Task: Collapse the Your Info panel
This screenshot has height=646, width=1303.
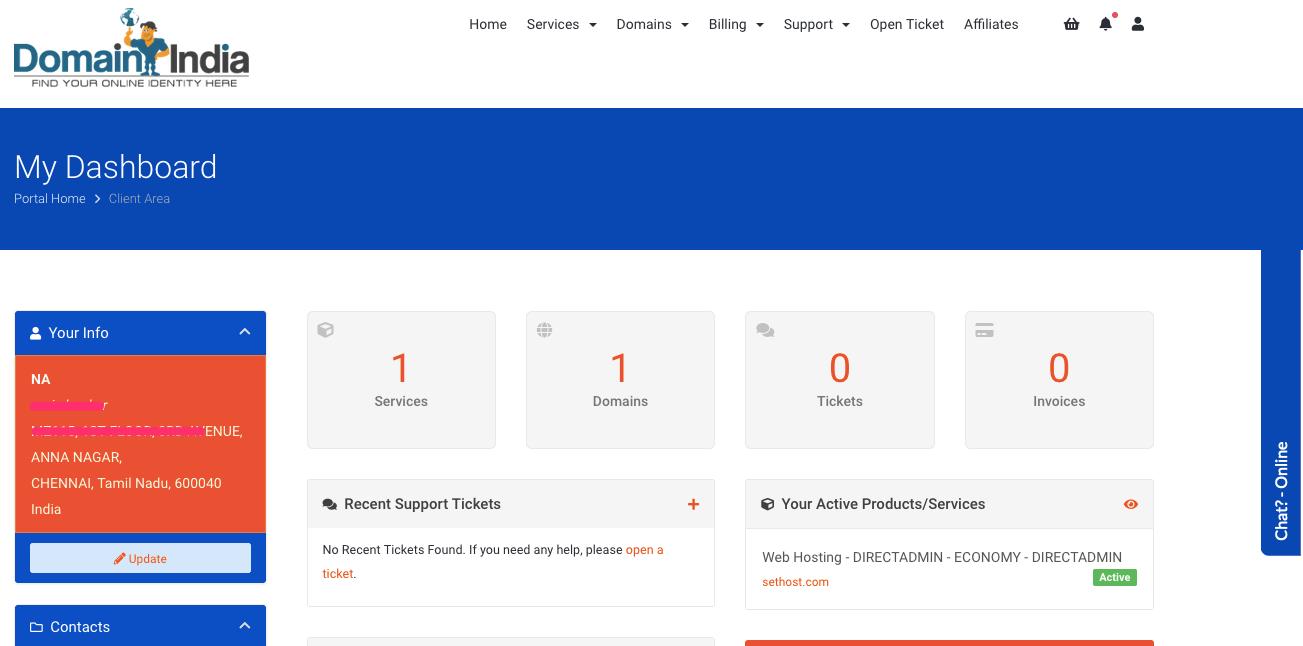Action: (x=245, y=332)
